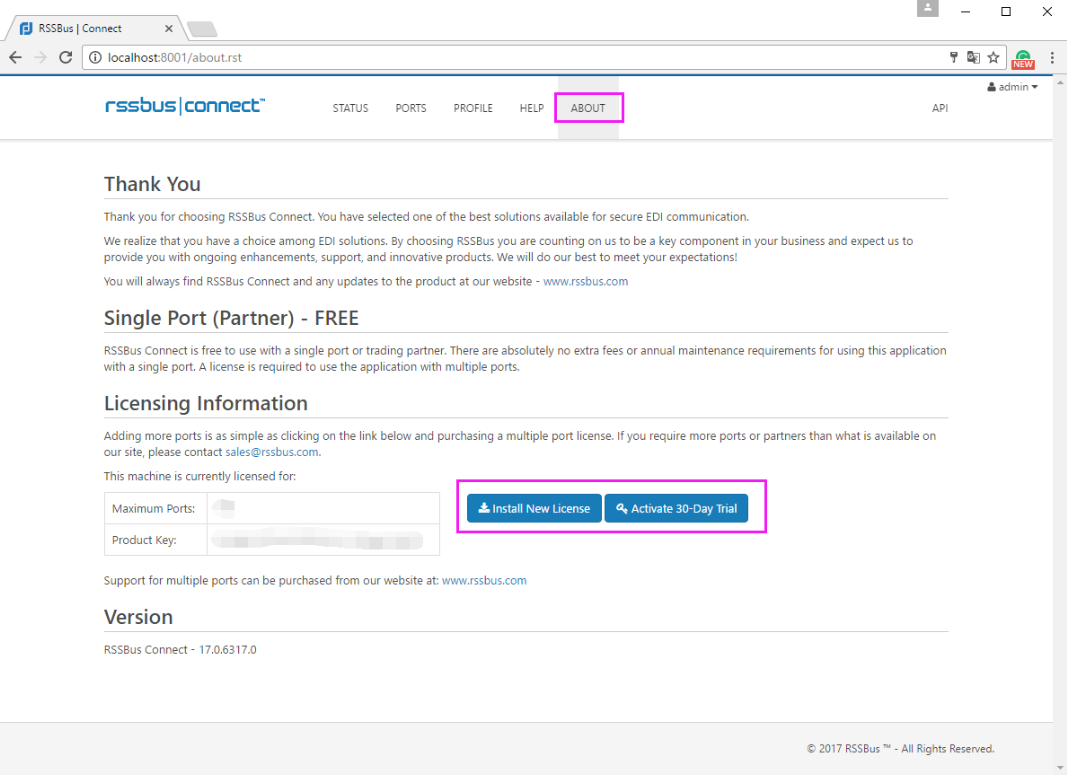Click the translate page icon
This screenshot has width=1067, height=775.
click(973, 58)
